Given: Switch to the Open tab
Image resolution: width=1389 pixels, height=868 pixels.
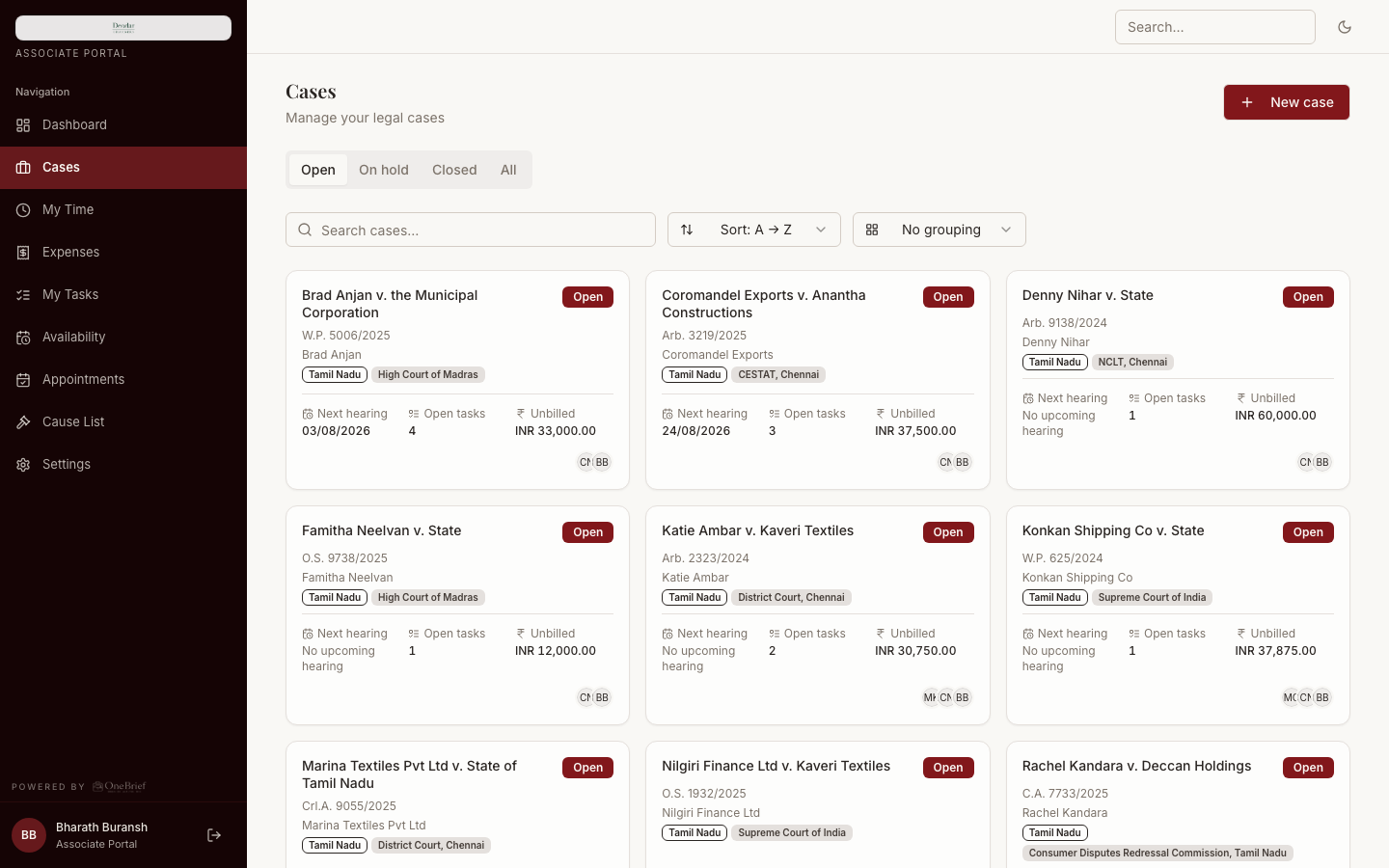Looking at the screenshot, I should [x=318, y=170].
